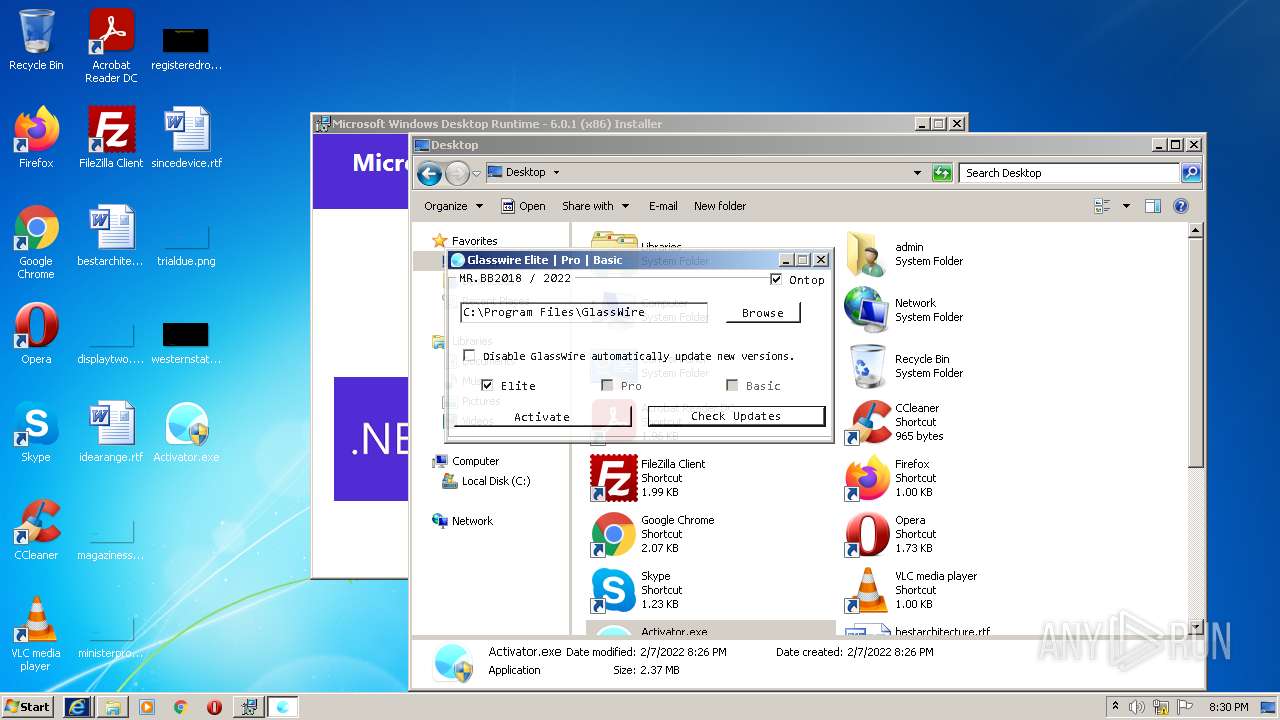This screenshot has height=720, width=1280.
Task: Open Firefox desktop shortcut
Action: pos(36,138)
